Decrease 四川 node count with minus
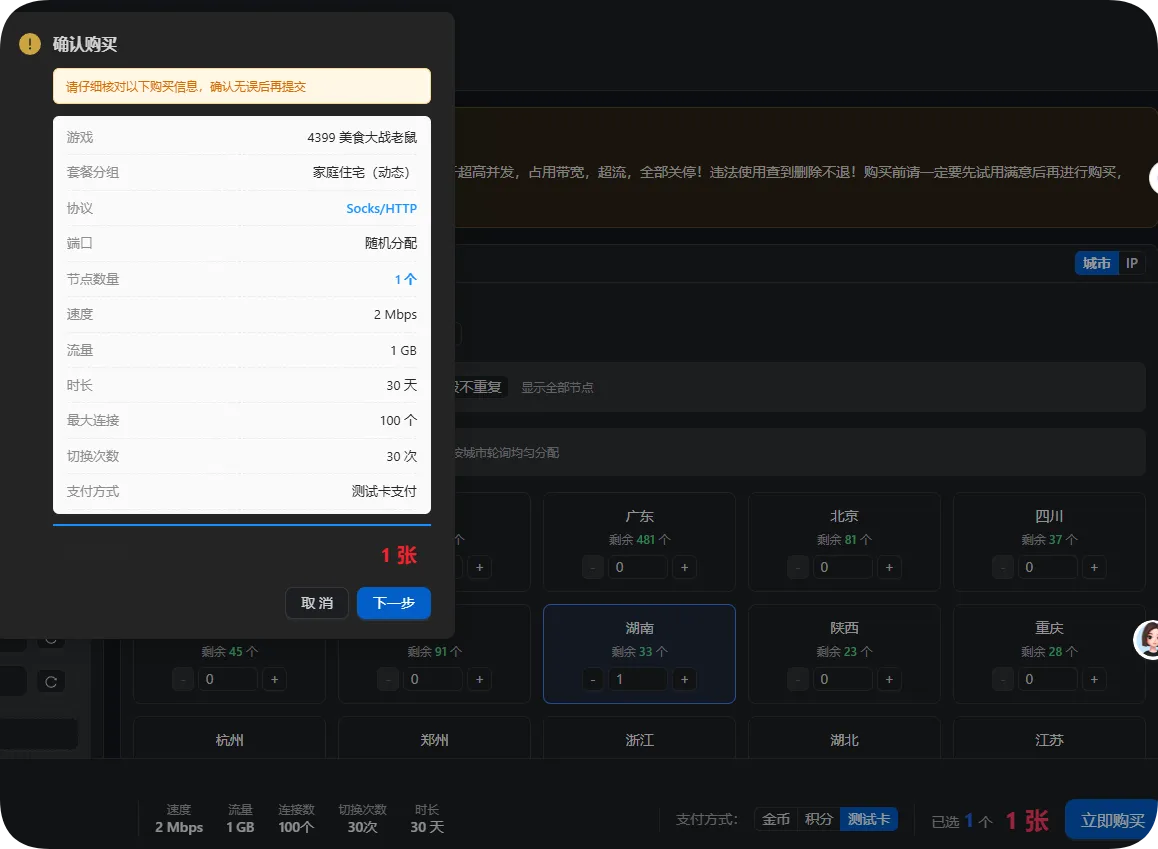The image size is (1158, 849). 1003,568
